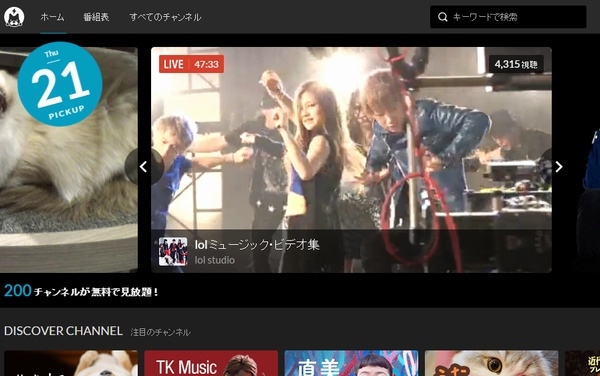This screenshot has height=376, width=600.
Task: Go to next carousel slide
Action: (x=558, y=167)
